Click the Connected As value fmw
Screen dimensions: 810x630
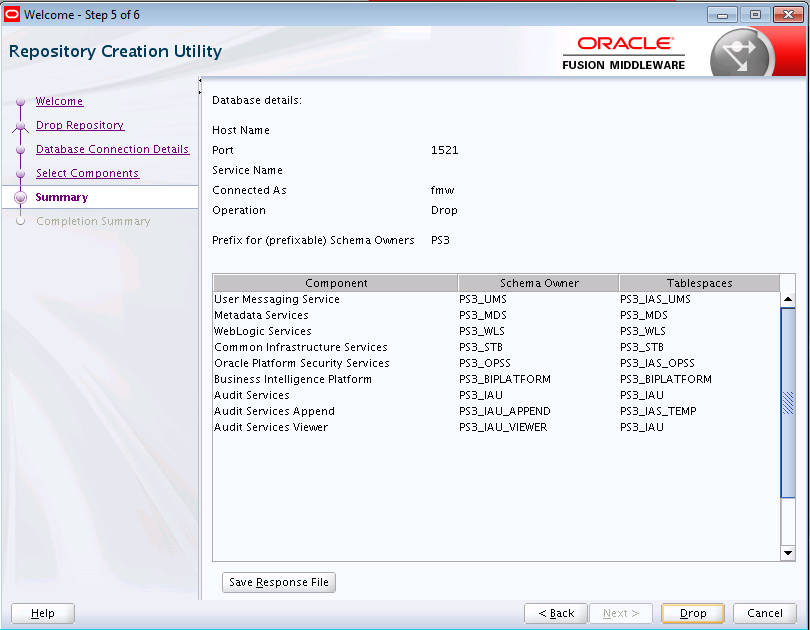pos(442,191)
